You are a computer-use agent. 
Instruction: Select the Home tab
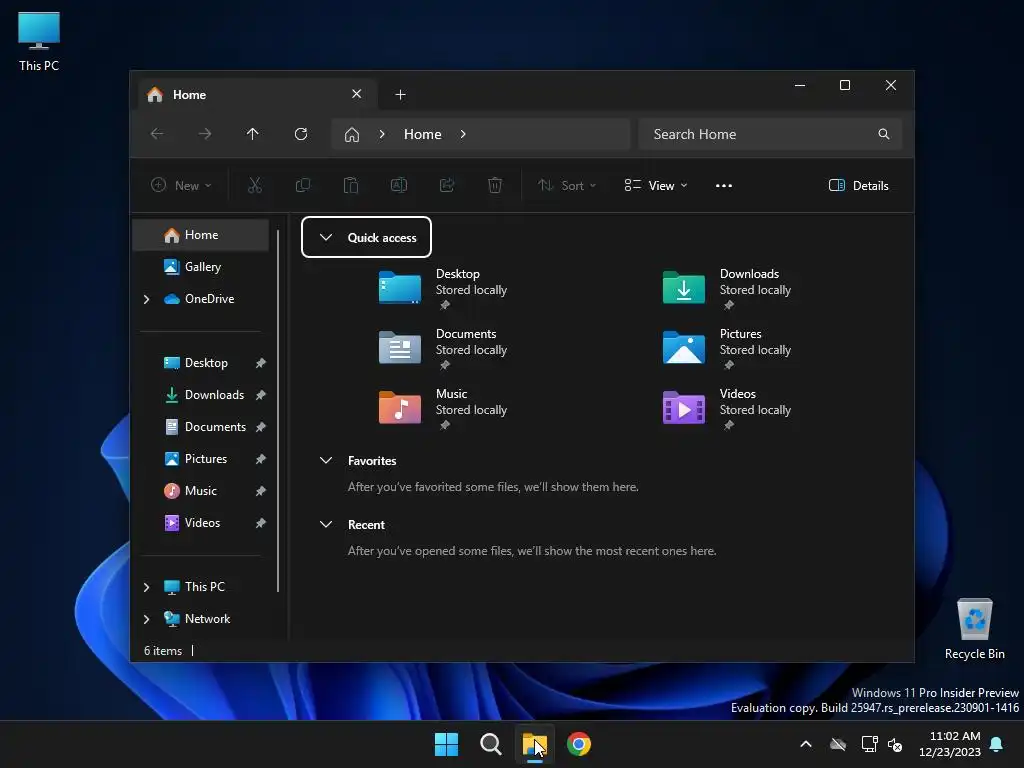pos(258,95)
